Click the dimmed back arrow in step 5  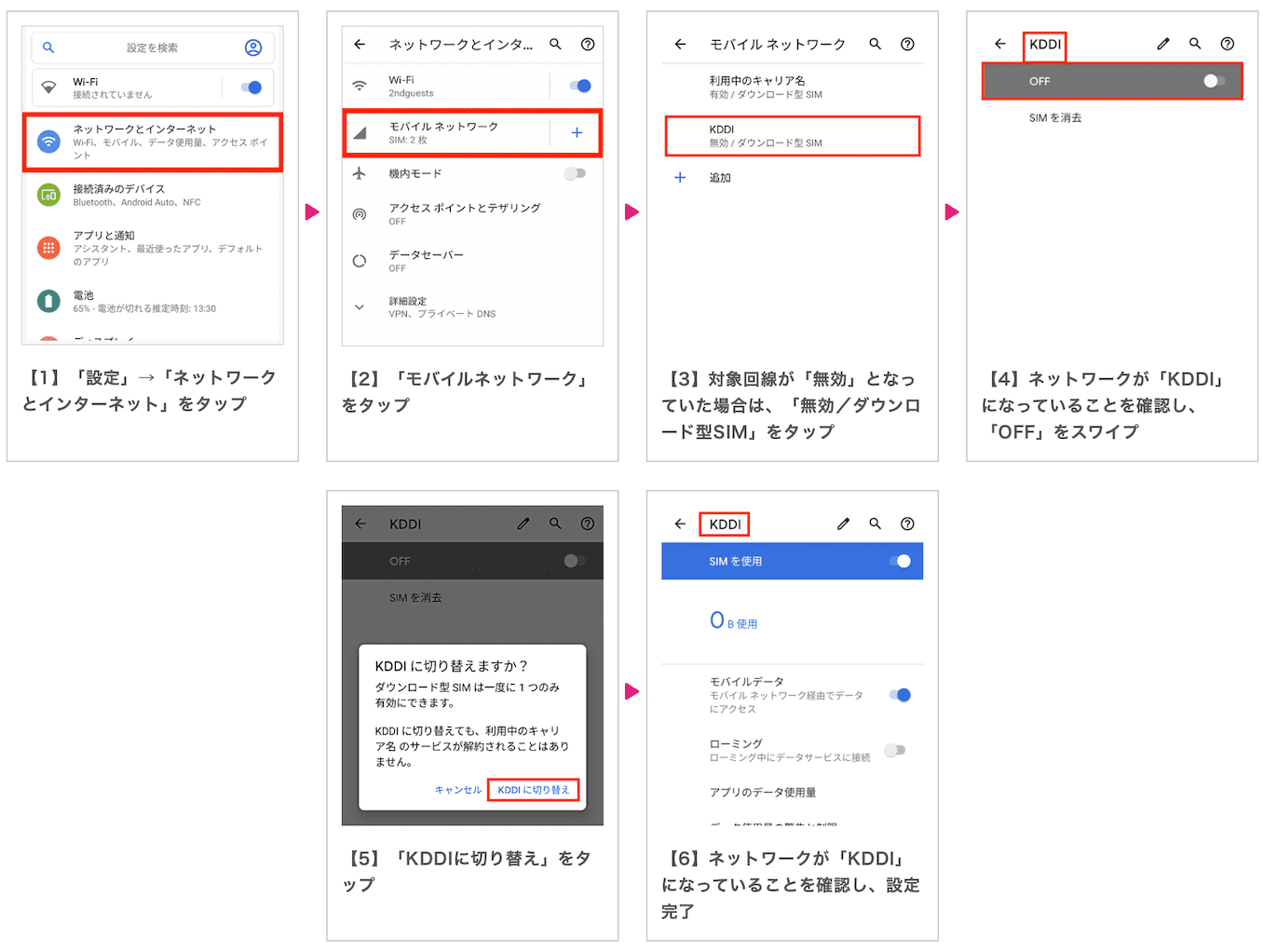point(360,524)
